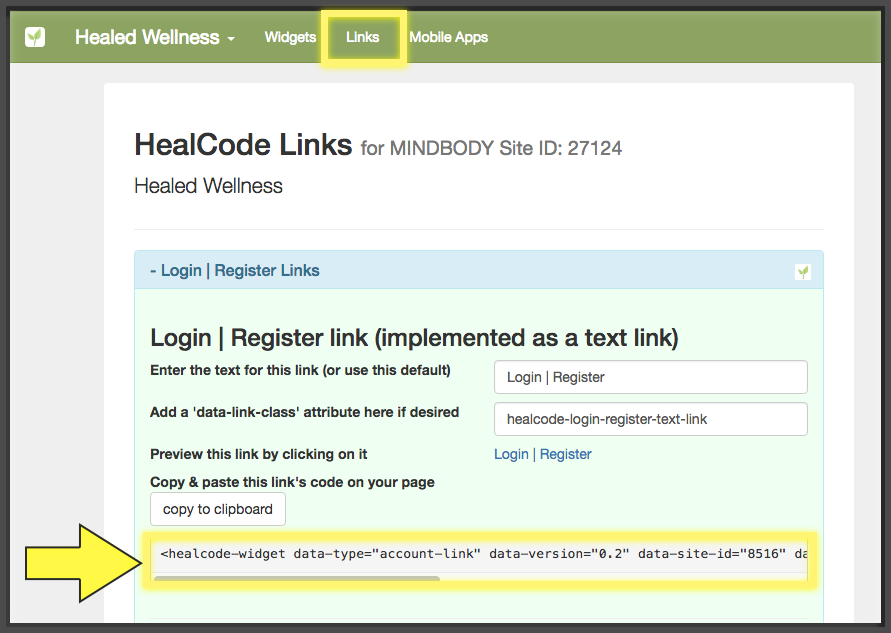Click the HealCode leaf logo icon
Viewport: 891px width, 633px height.
tap(35, 38)
